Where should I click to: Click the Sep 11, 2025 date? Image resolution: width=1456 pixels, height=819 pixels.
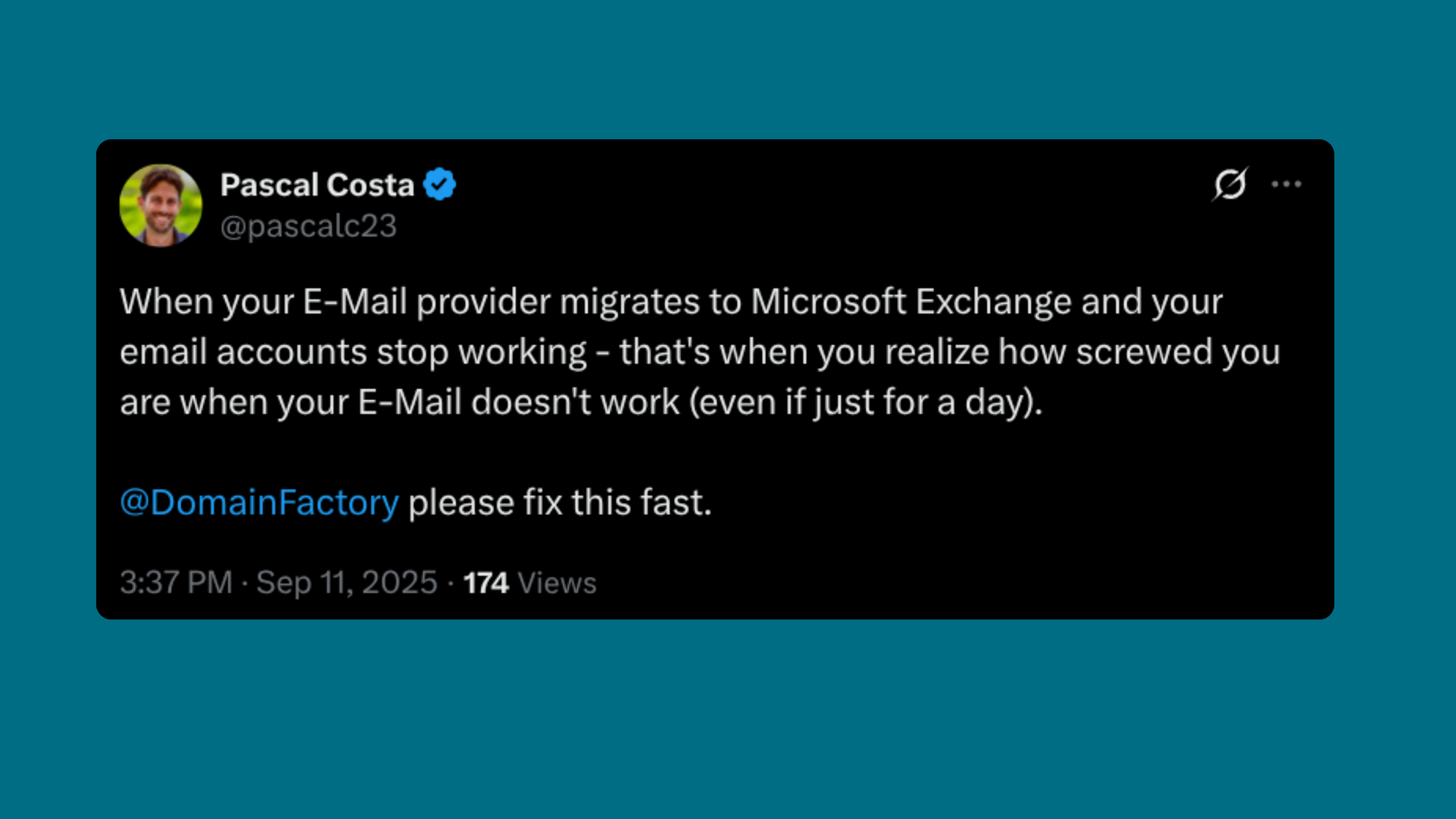point(346,583)
